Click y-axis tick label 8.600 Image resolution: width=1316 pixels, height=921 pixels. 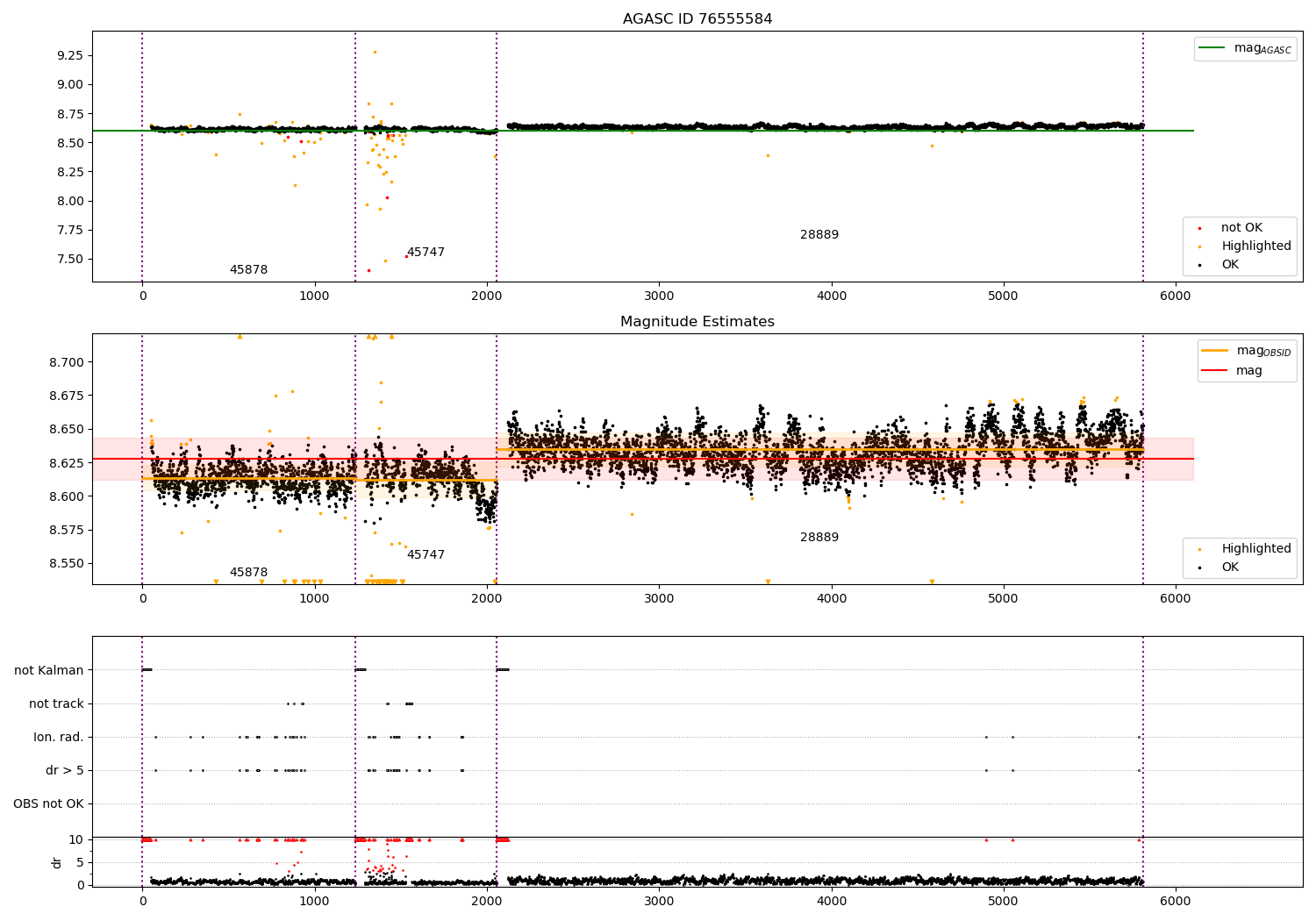tap(66, 496)
